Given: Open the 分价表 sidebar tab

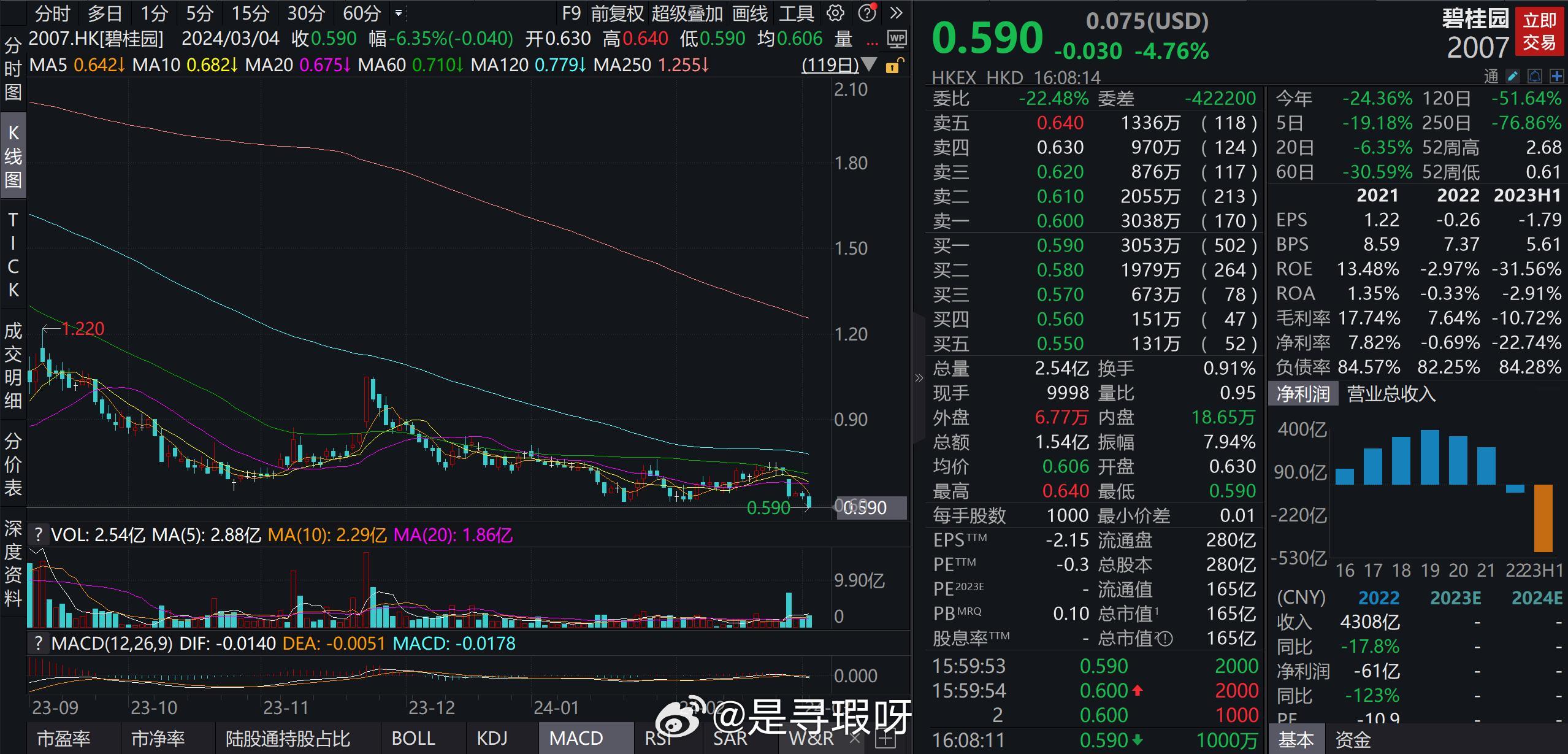Looking at the screenshot, I should tap(13, 464).
